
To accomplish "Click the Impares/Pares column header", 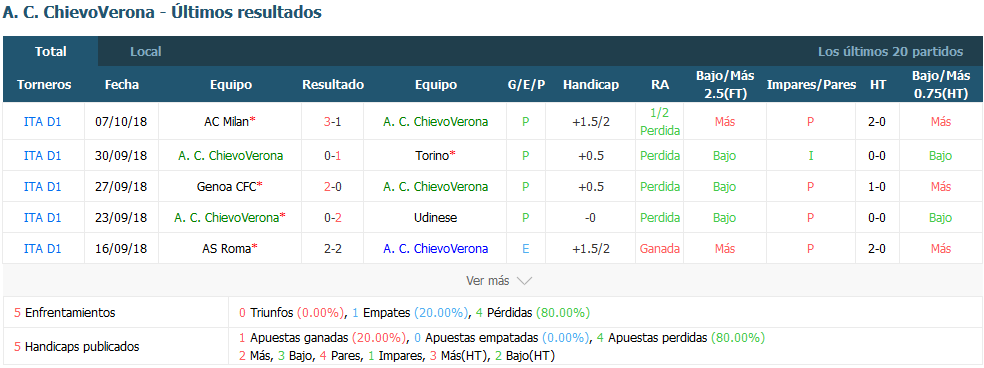I will 811,85.
